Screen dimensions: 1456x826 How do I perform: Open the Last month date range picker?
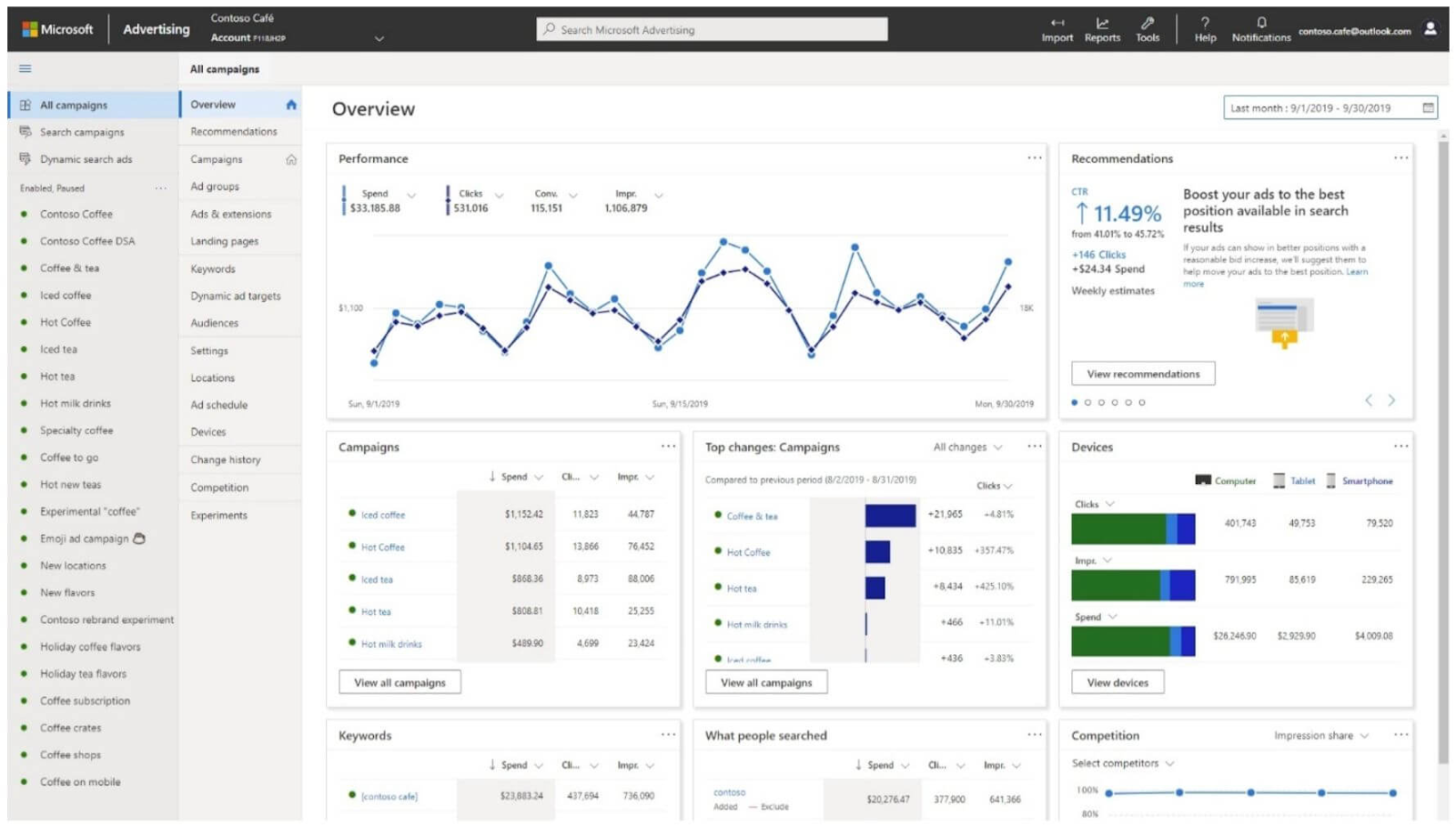1330,108
